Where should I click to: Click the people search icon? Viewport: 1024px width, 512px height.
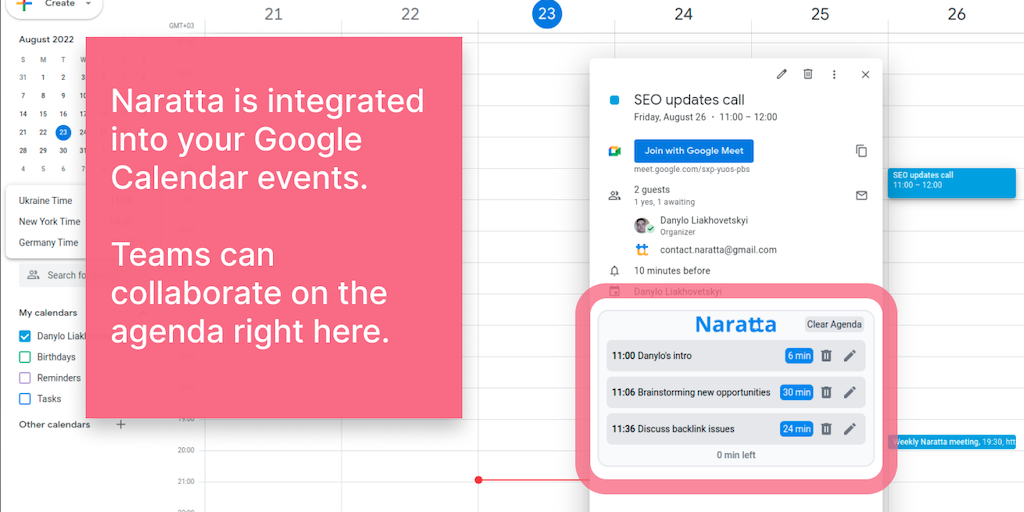tap(33, 275)
